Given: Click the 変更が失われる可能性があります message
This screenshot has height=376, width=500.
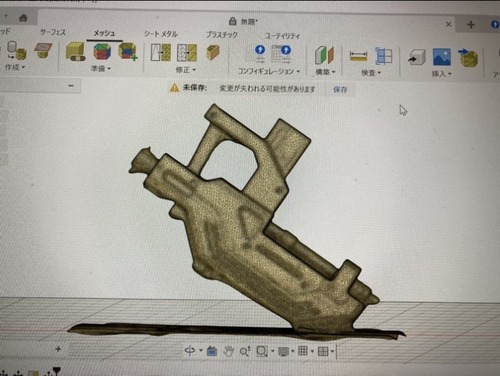Looking at the screenshot, I should [267, 89].
